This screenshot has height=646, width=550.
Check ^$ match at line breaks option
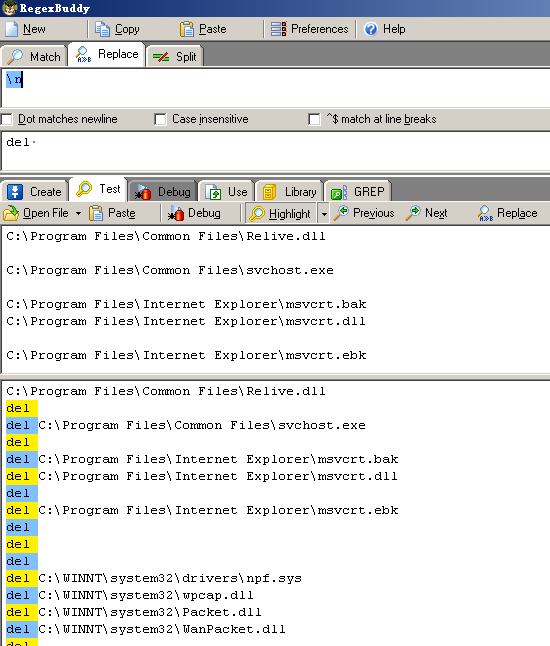point(314,119)
